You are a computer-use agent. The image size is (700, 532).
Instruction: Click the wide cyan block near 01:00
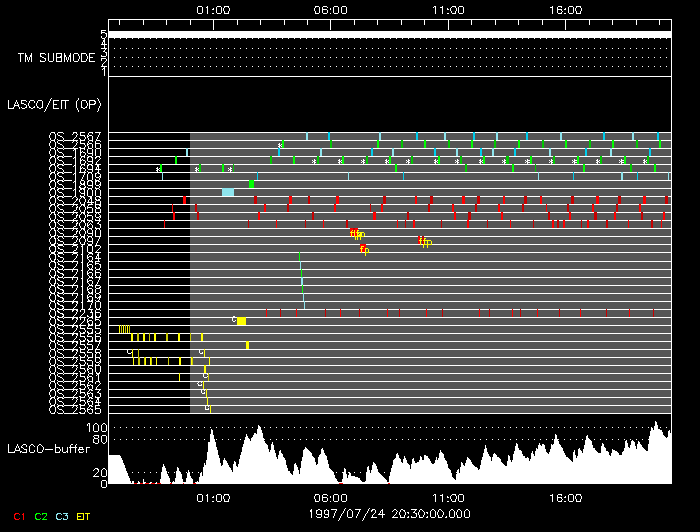click(x=228, y=192)
